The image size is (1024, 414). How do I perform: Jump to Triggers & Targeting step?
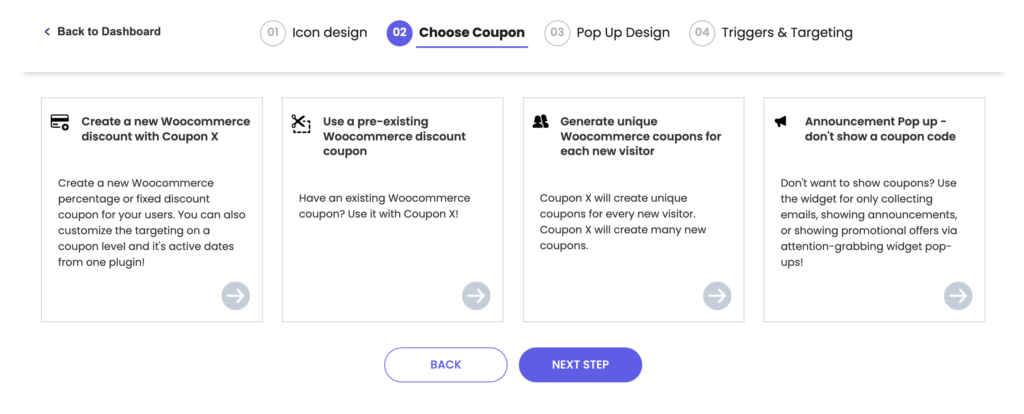point(786,33)
